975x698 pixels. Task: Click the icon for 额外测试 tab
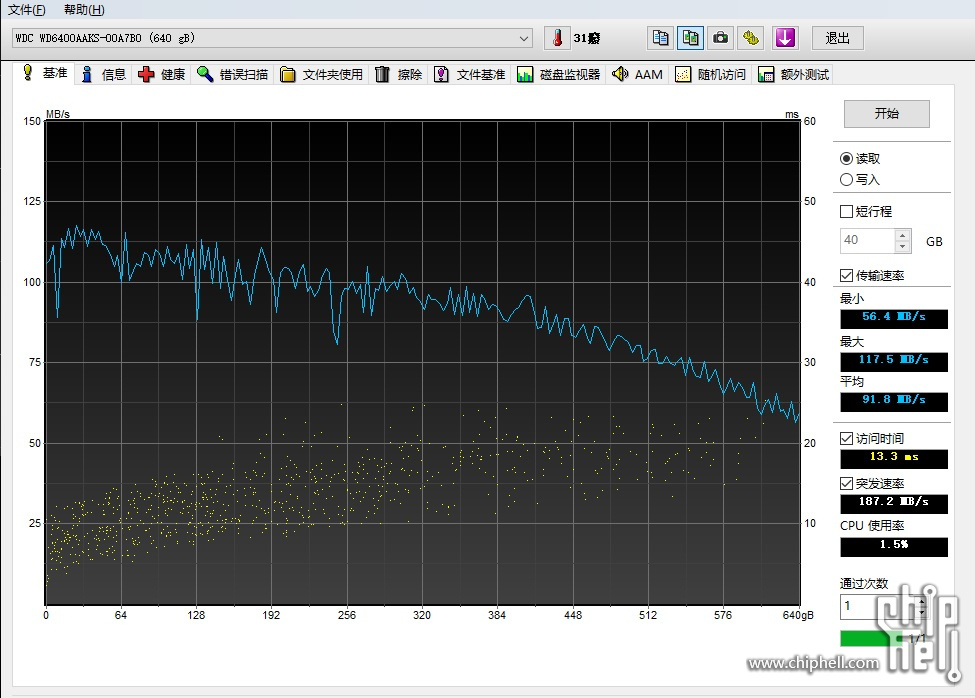765,75
